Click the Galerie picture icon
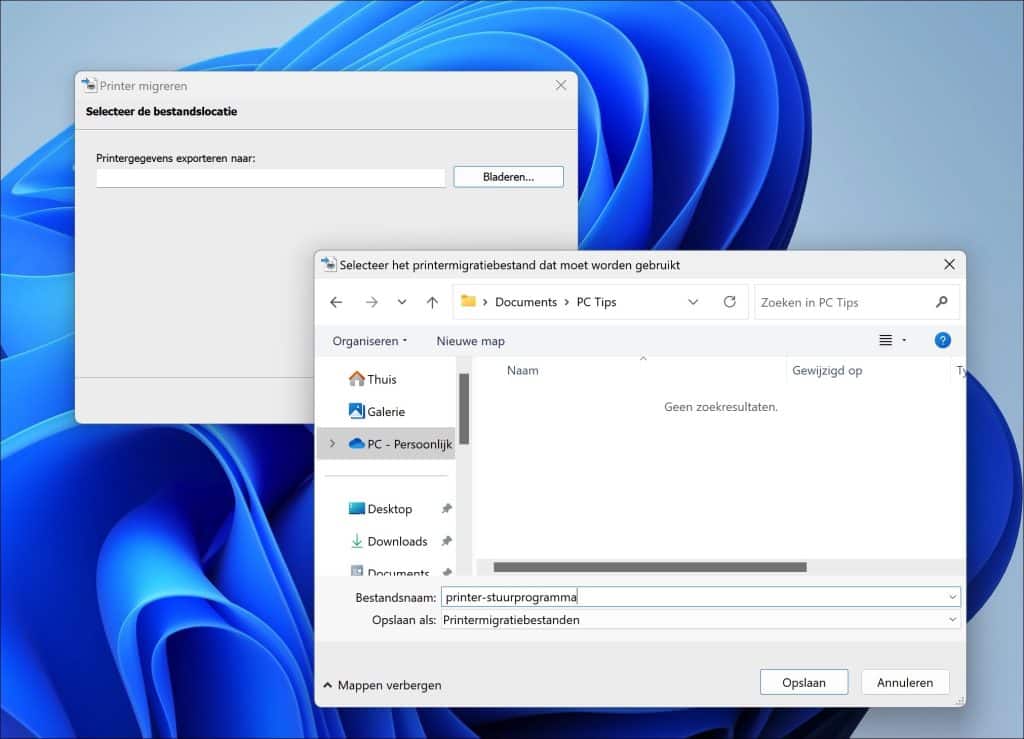 (x=357, y=411)
